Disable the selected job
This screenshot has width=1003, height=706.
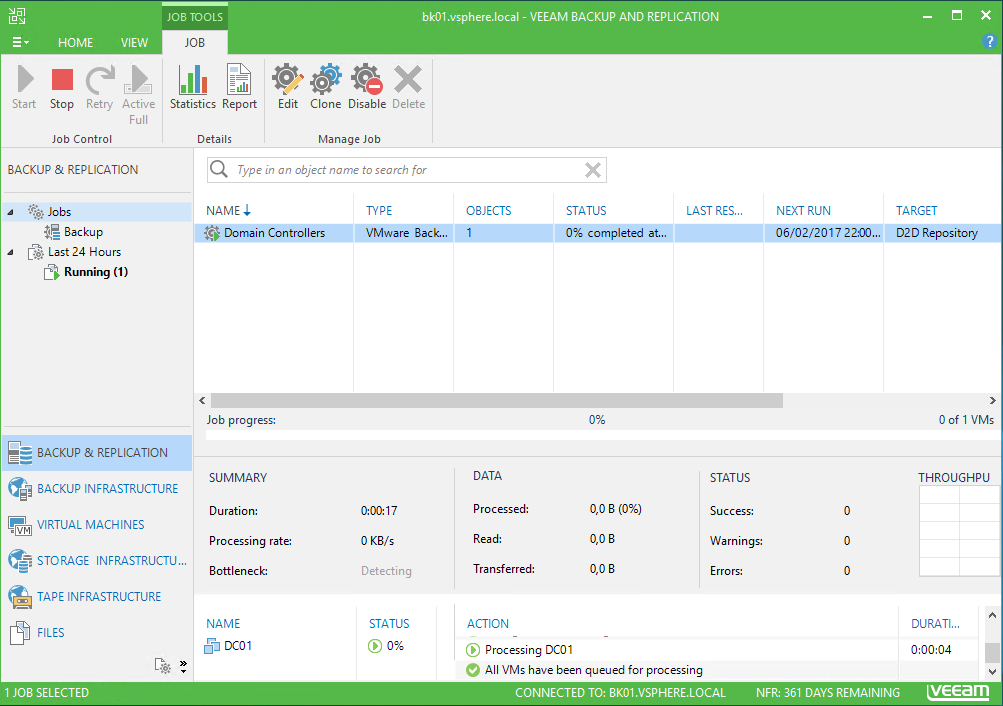coord(367,88)
